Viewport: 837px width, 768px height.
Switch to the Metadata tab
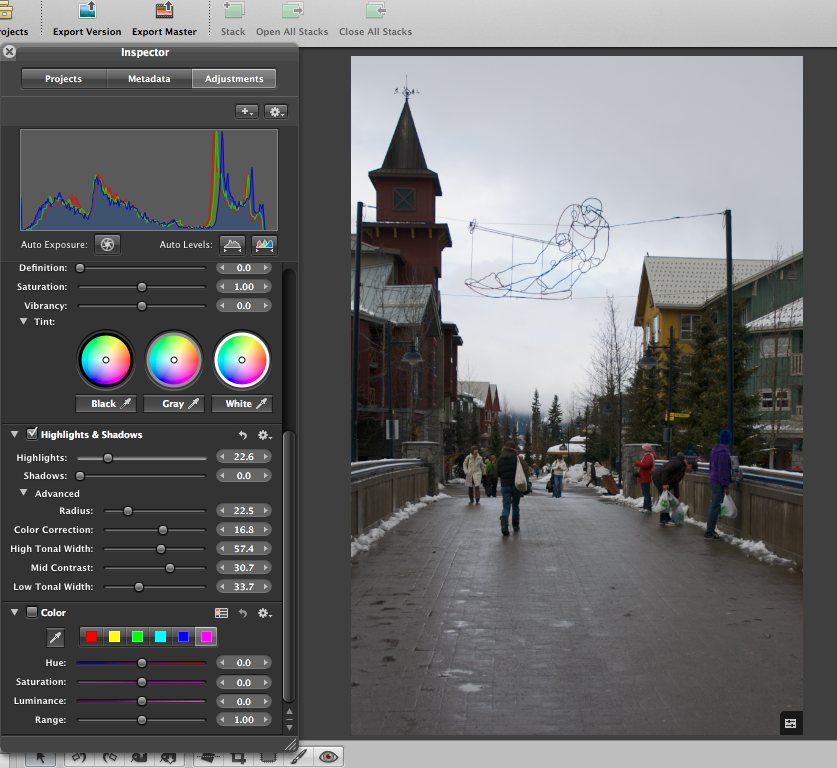point(149,79)
